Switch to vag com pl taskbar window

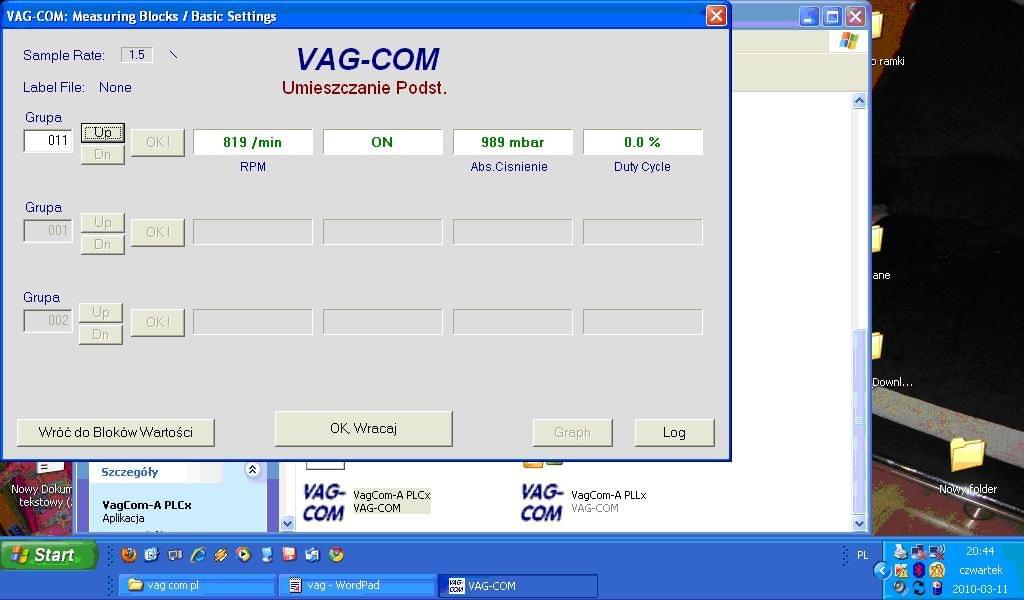coord(198,585)
